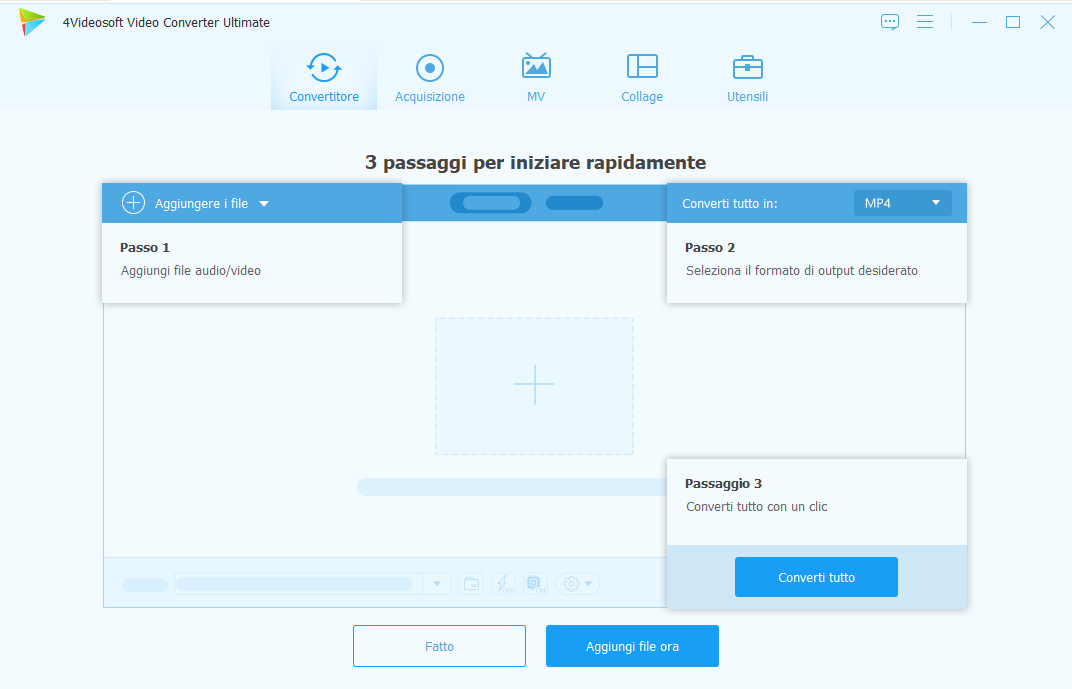Viewport: 1072px width, 689px height.
Task: Expand the Aggiungere i file dropdown arrow
Action: pos(264,204)
